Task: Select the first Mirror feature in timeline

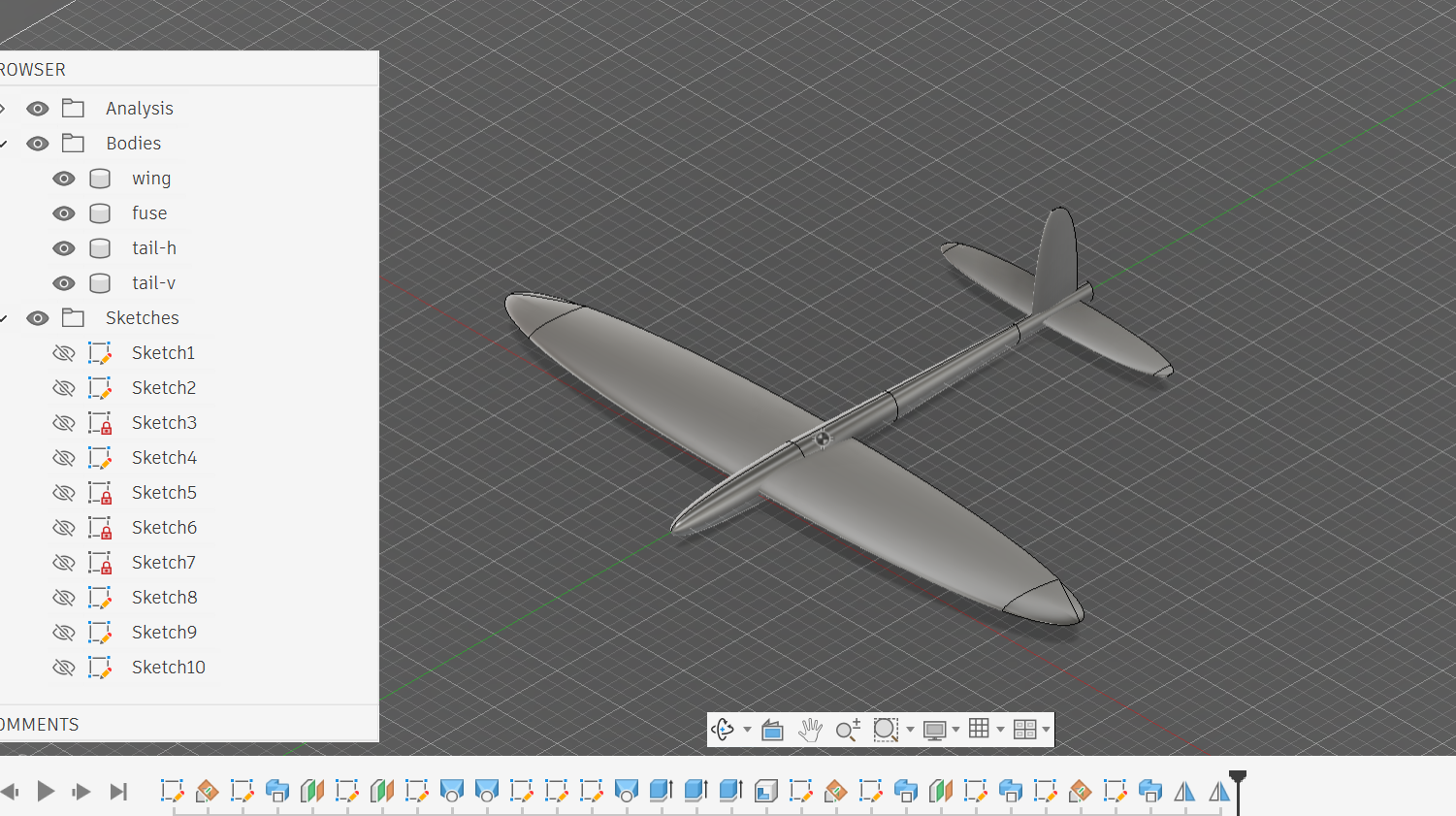Action: (1185, 791)
